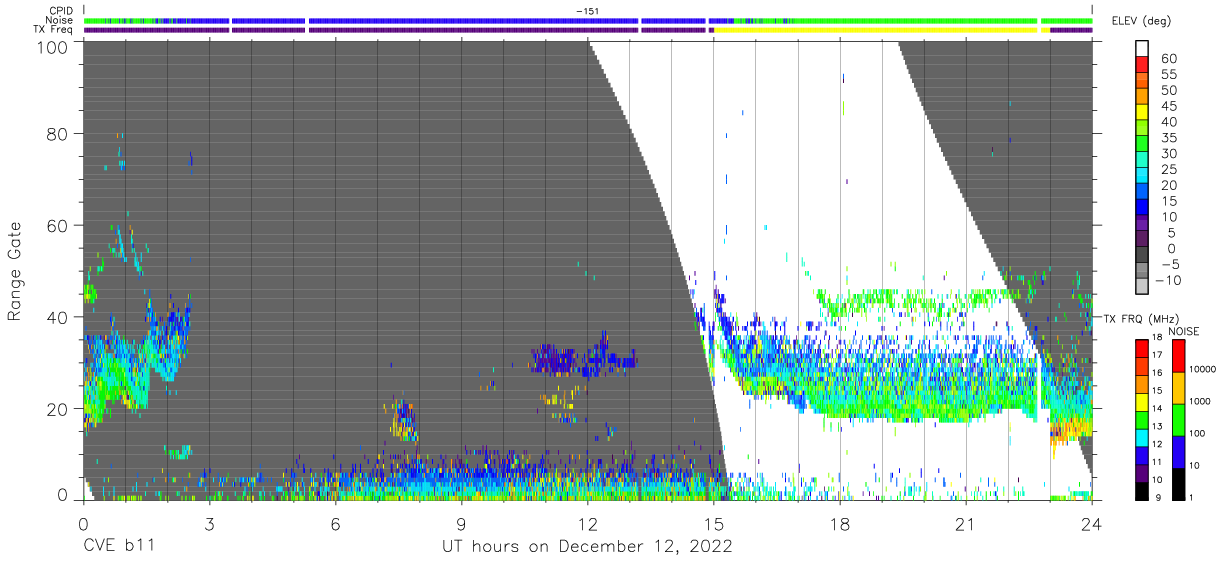The width and height of the screenshot is (1228, 567).
Task: Click the red swatch in ELEV colorbar
Action: pos(1143,66)
